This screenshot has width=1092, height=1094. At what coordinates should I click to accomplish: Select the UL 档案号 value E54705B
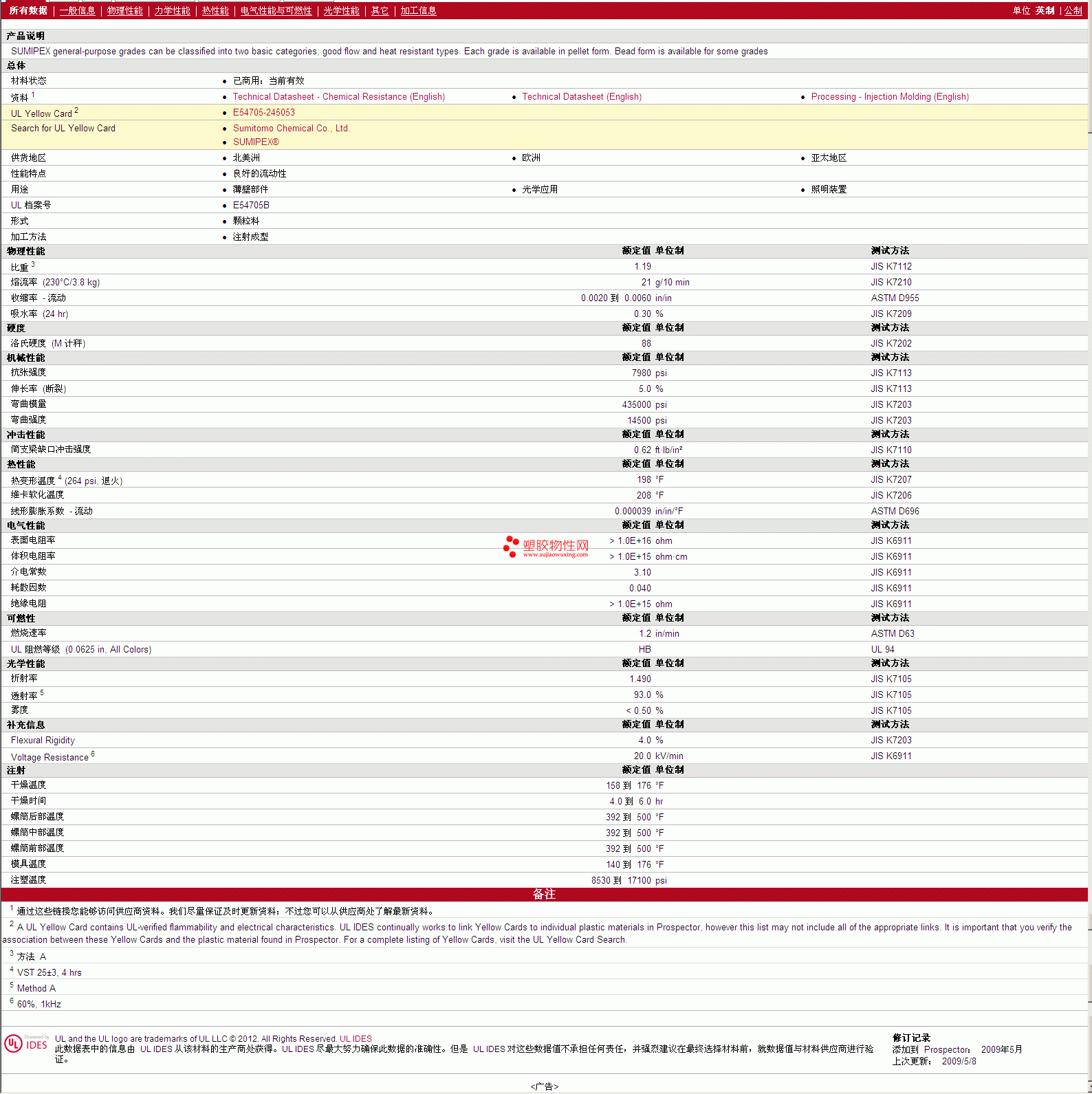251,206
